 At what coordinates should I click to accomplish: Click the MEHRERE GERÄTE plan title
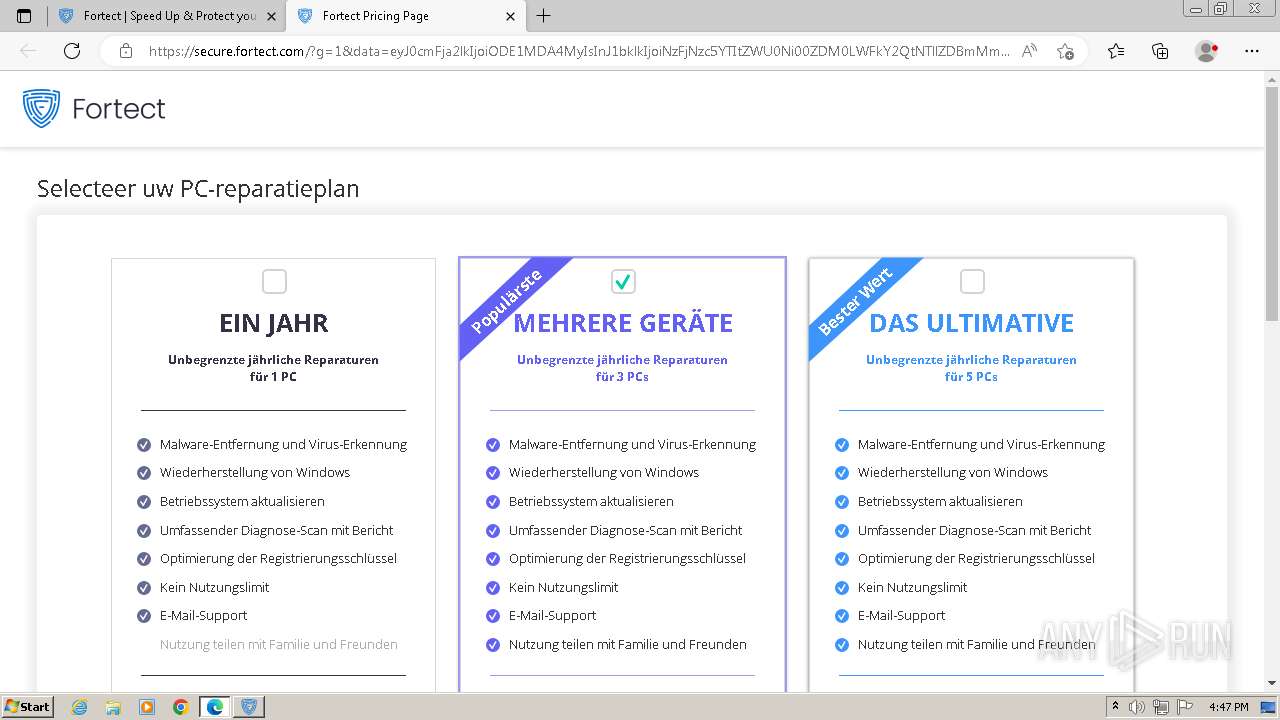pos(623,323)
